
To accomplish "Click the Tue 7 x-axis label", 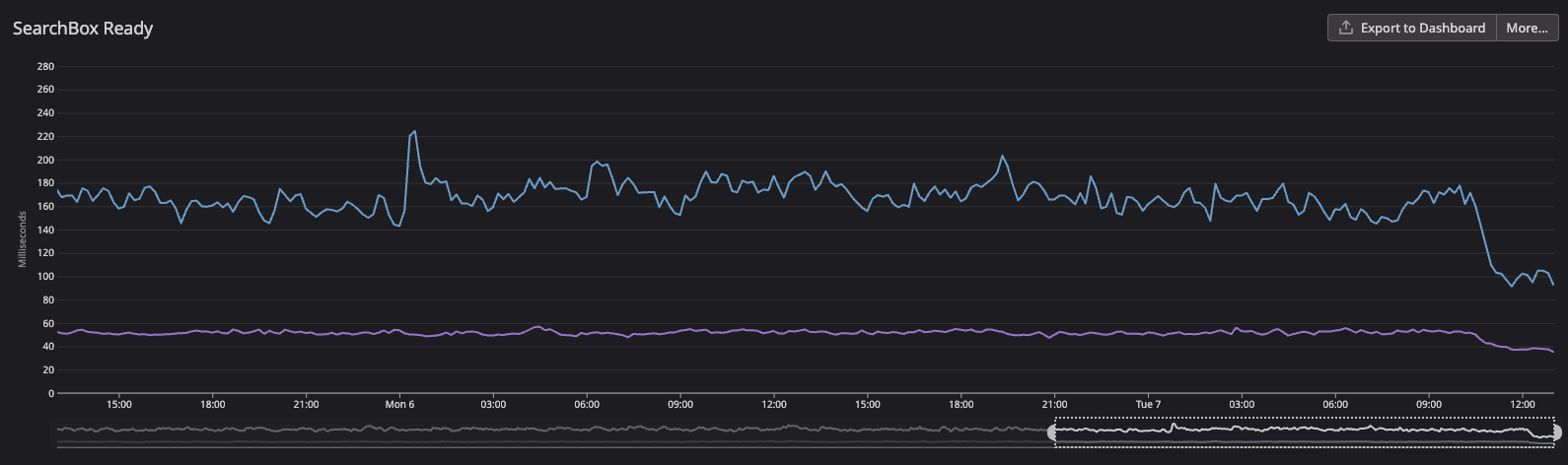I will pos(1148,404).
